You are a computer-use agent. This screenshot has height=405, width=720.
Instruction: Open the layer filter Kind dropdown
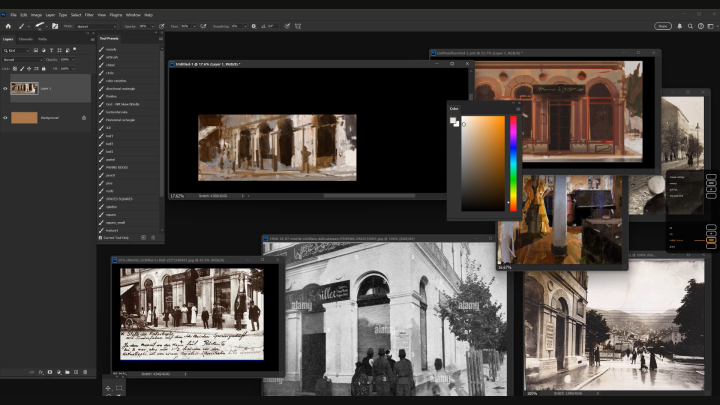click(16, 50)
